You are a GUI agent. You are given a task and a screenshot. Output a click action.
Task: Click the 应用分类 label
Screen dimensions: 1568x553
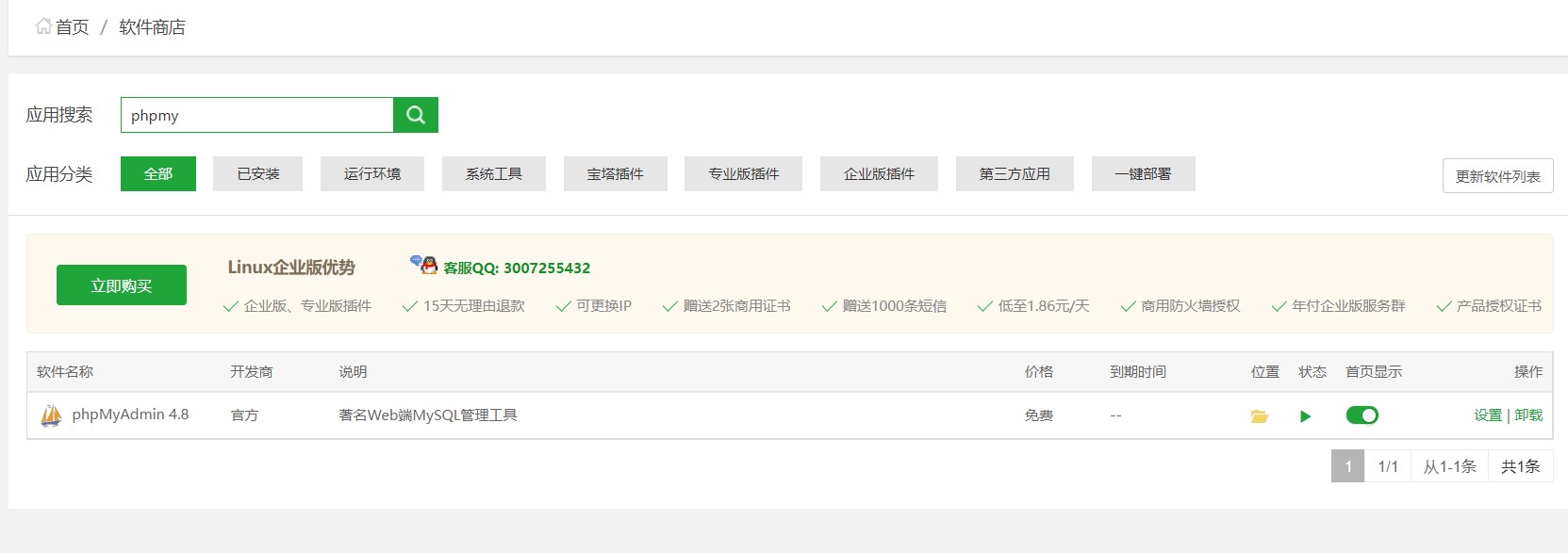click(x=59, y=174)
